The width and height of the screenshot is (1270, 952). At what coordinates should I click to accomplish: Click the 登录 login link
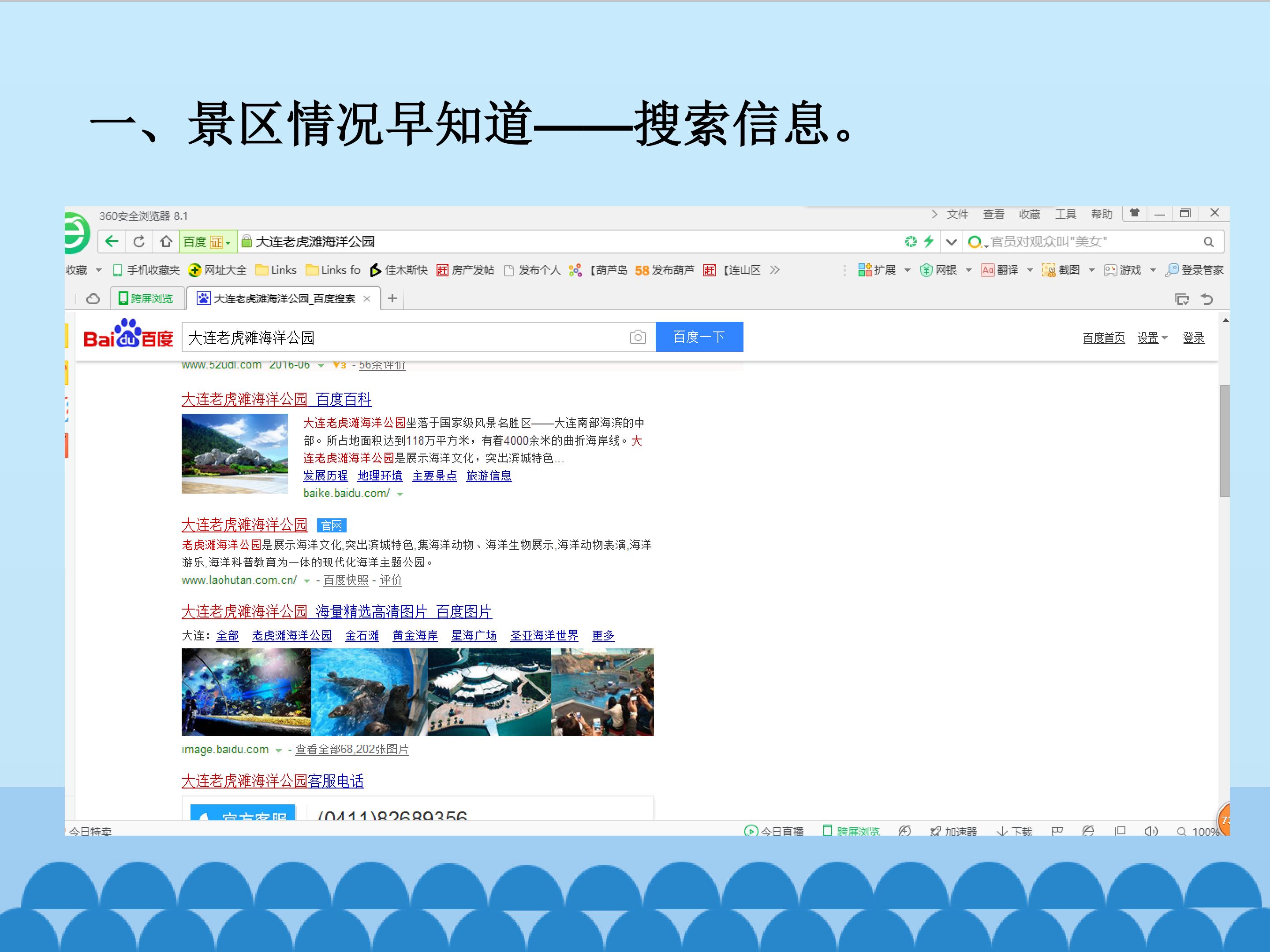click(x=1194, y=338)
